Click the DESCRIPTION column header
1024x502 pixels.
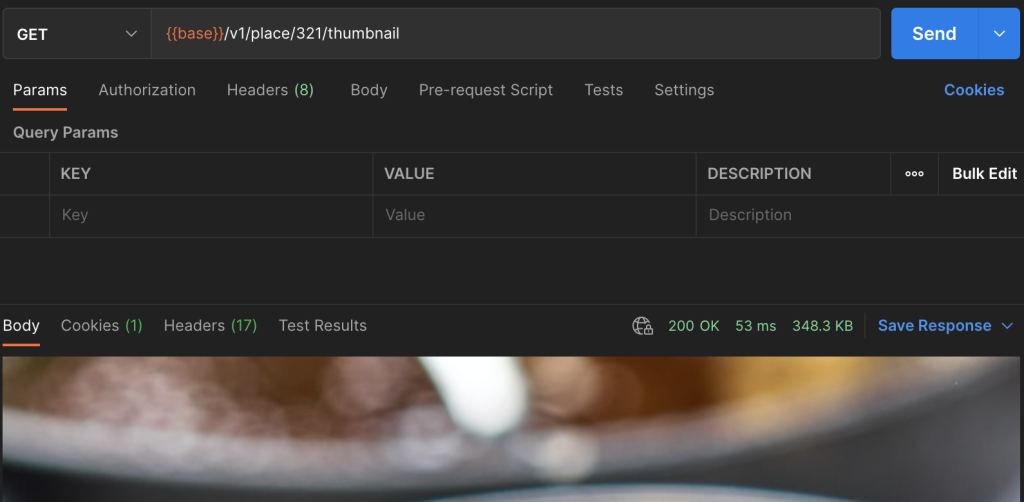point(759,174)
